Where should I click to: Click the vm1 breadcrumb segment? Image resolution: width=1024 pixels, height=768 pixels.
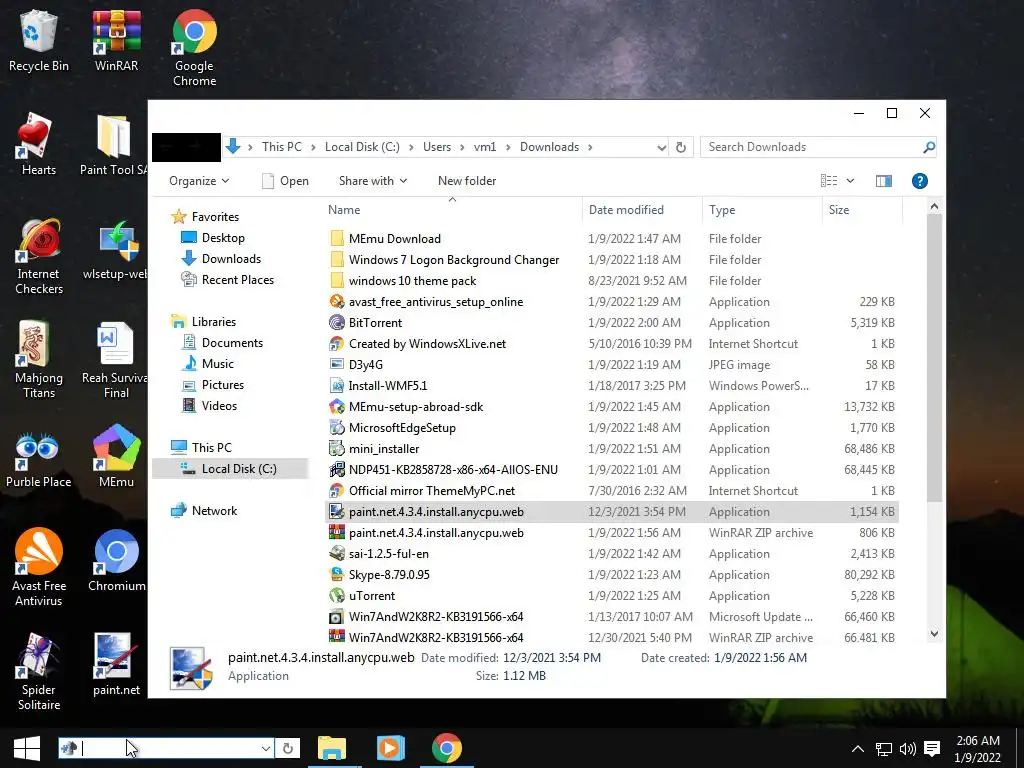[485, 147]
